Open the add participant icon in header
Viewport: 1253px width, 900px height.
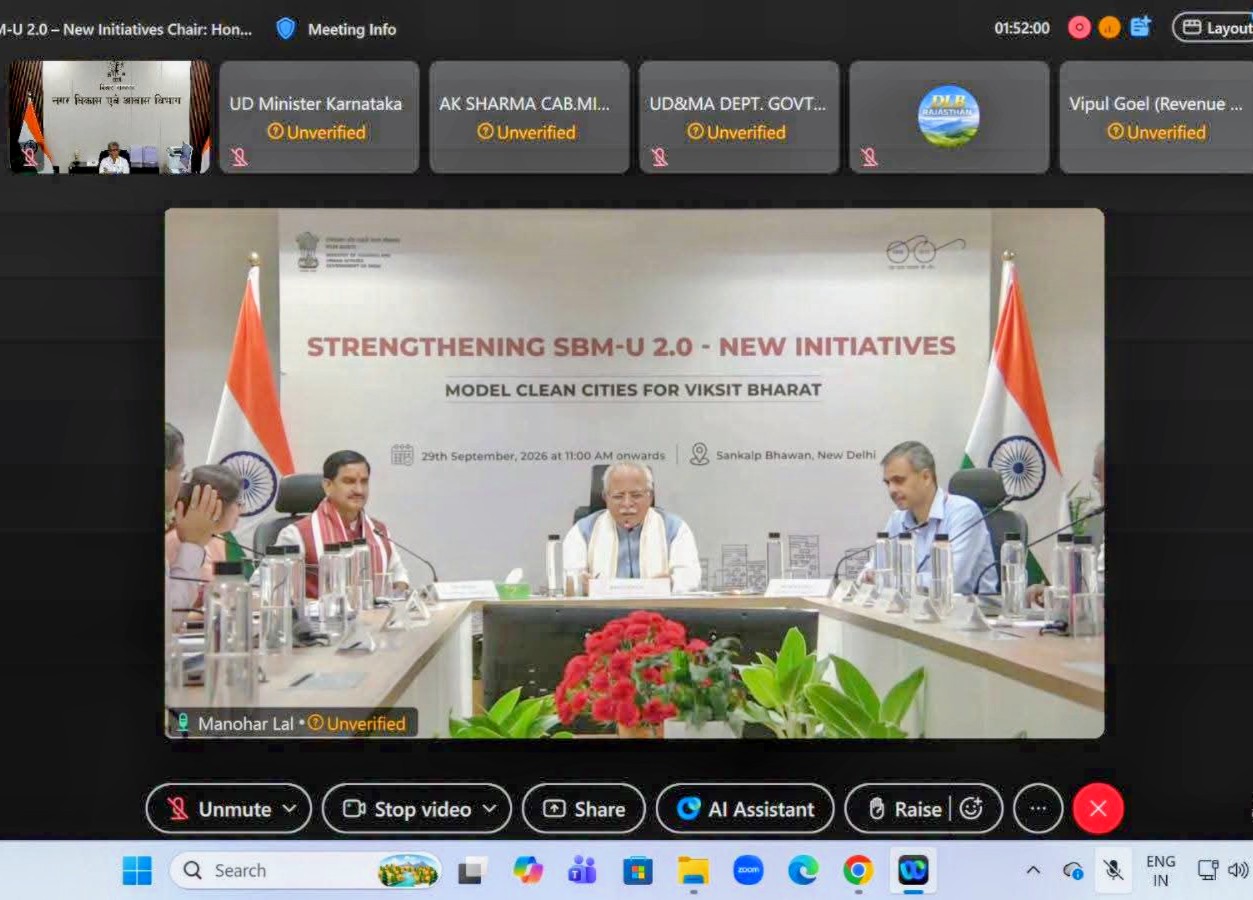coord(1140,27)
